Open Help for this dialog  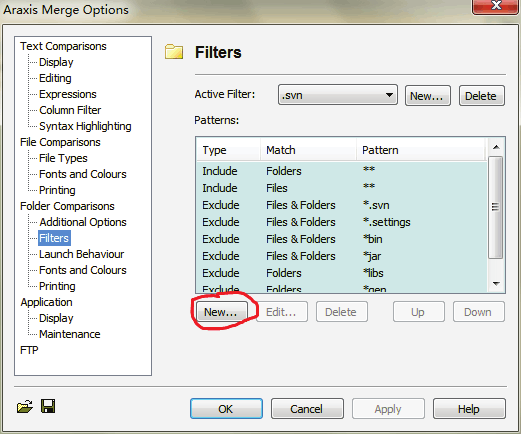469,408
